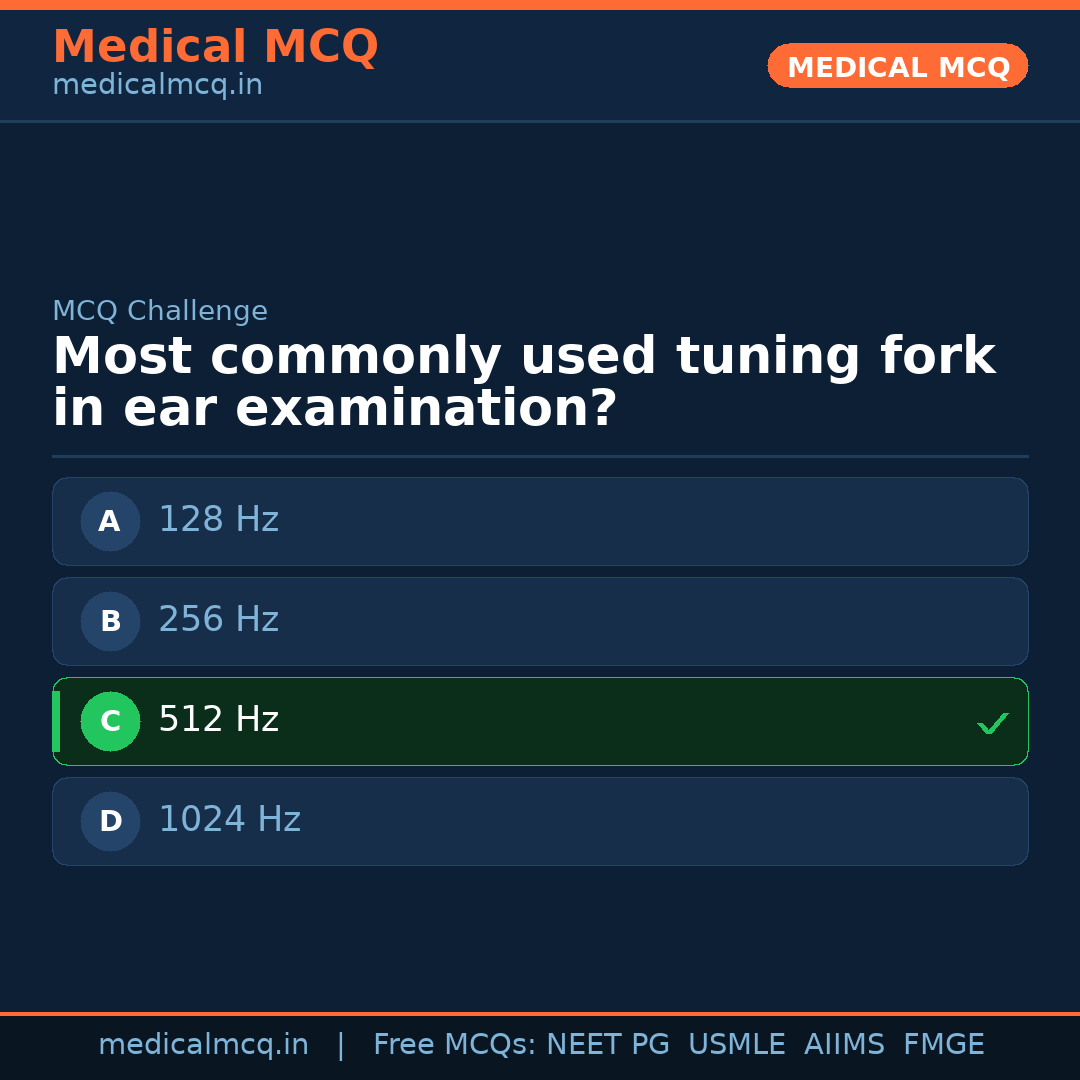Screen dimensions: 1080x1080
Task: Click the MCQ Challenge label
Action: click(x=160, y=312)
